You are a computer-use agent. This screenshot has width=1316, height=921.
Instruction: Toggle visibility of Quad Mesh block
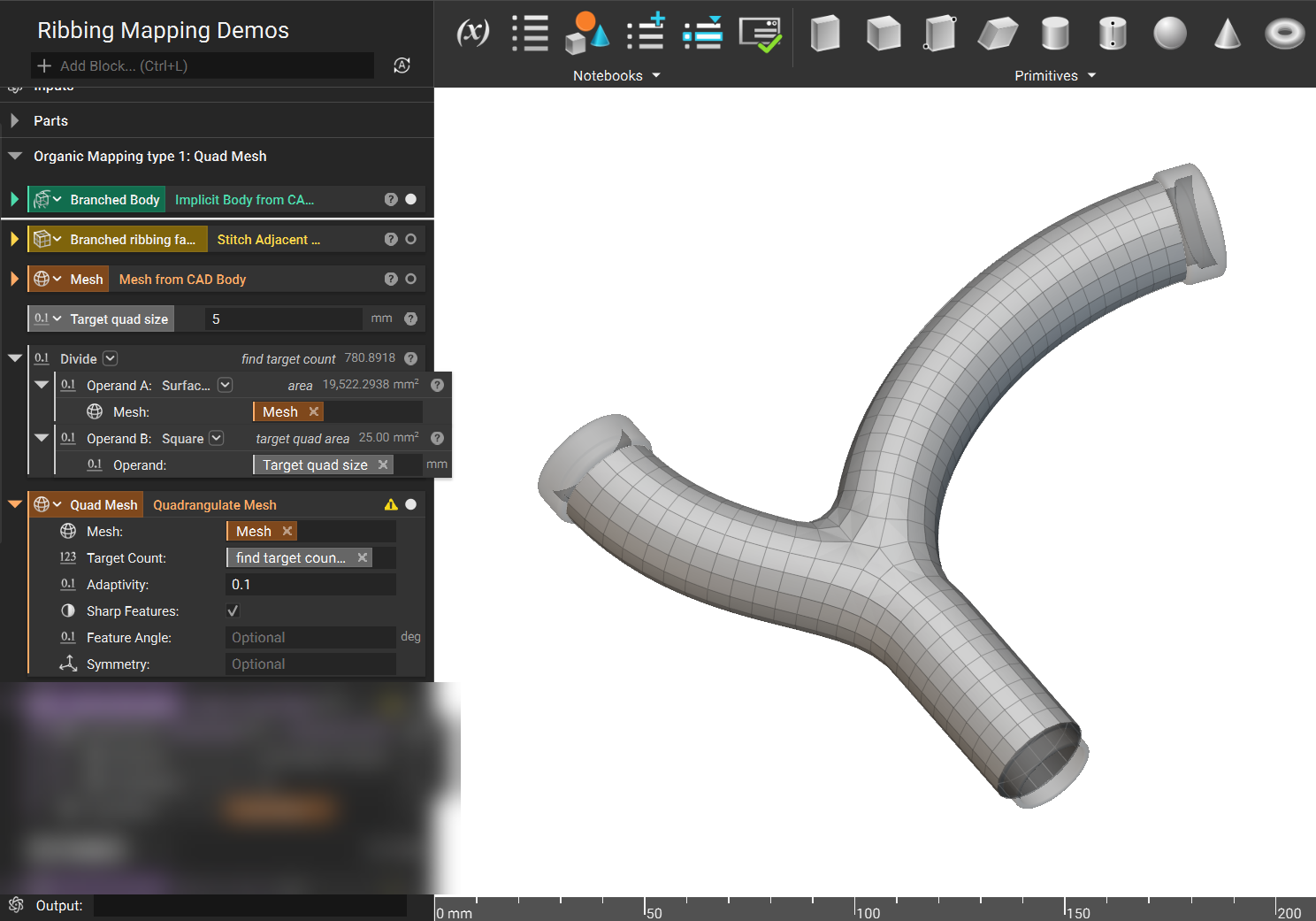410,504
